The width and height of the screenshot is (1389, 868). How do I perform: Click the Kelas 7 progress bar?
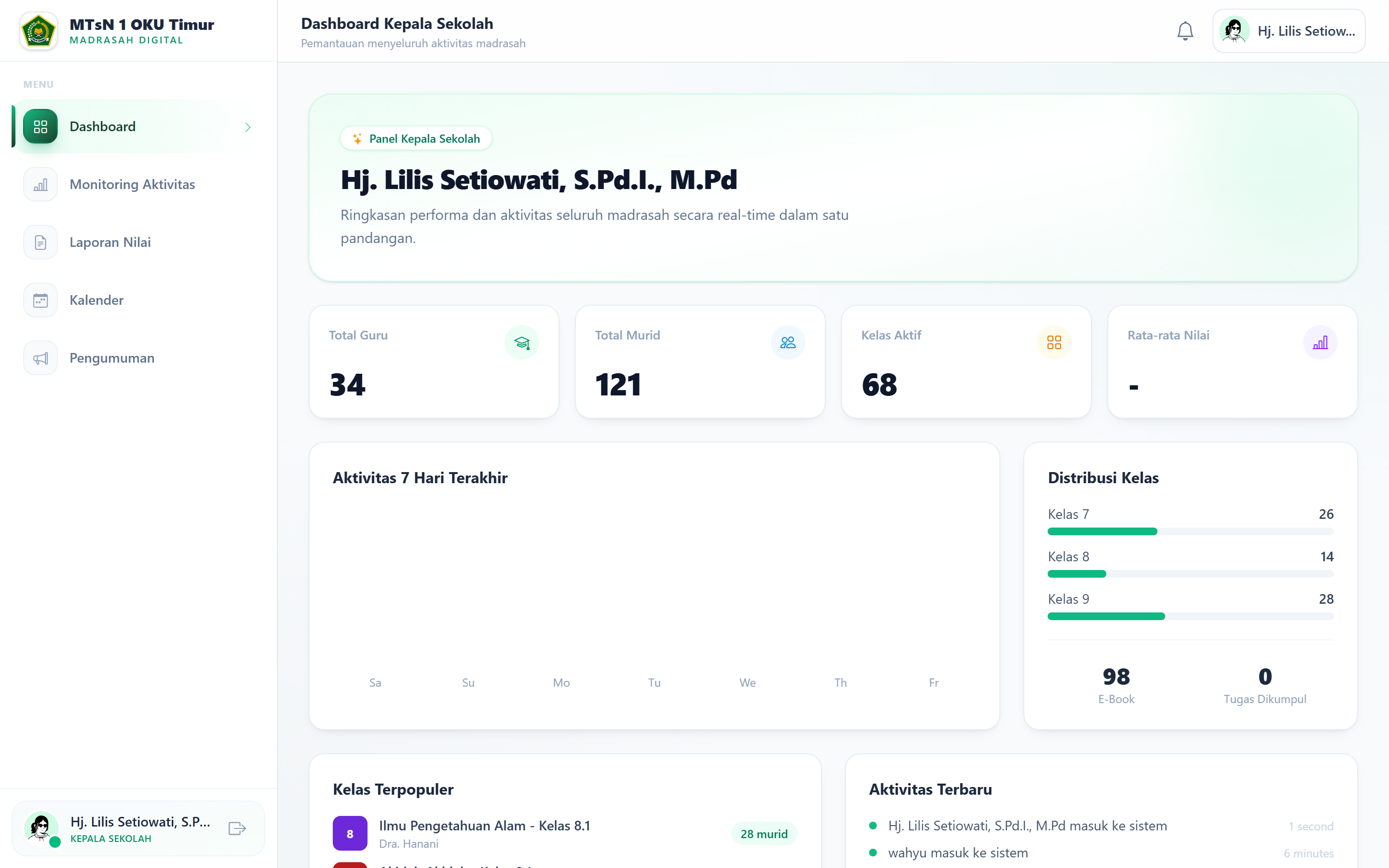[x=1190, y=531]
